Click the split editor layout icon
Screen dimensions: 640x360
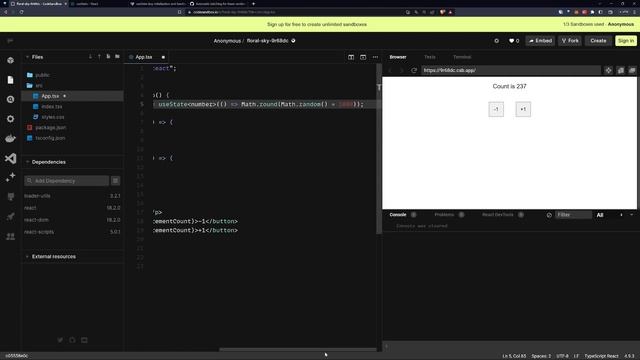point(351,57)
